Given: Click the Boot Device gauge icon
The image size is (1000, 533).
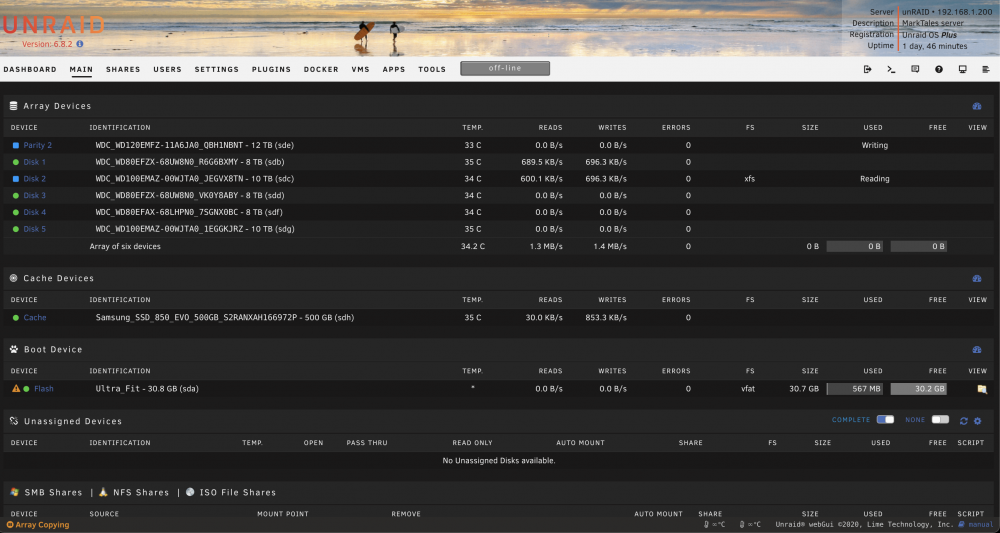Looking at the screenshot, I should [976, 350].
